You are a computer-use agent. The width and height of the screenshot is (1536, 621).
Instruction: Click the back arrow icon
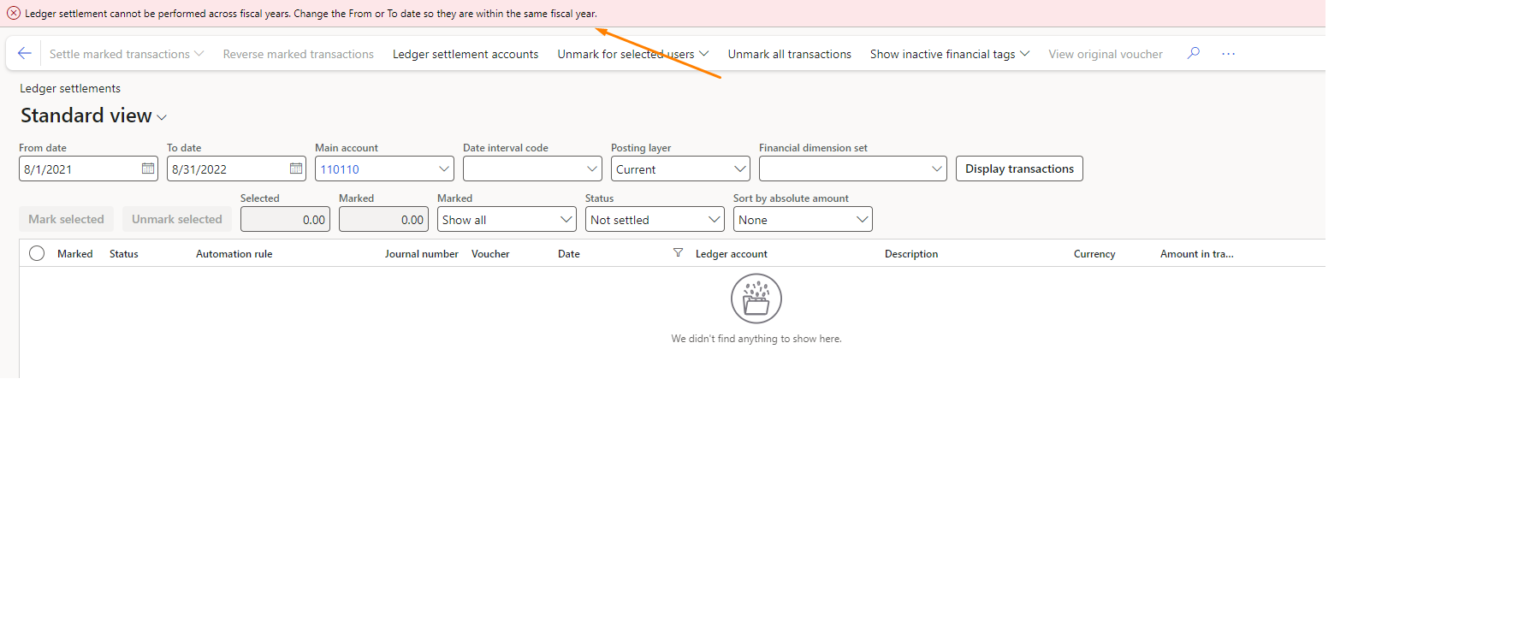25,54
